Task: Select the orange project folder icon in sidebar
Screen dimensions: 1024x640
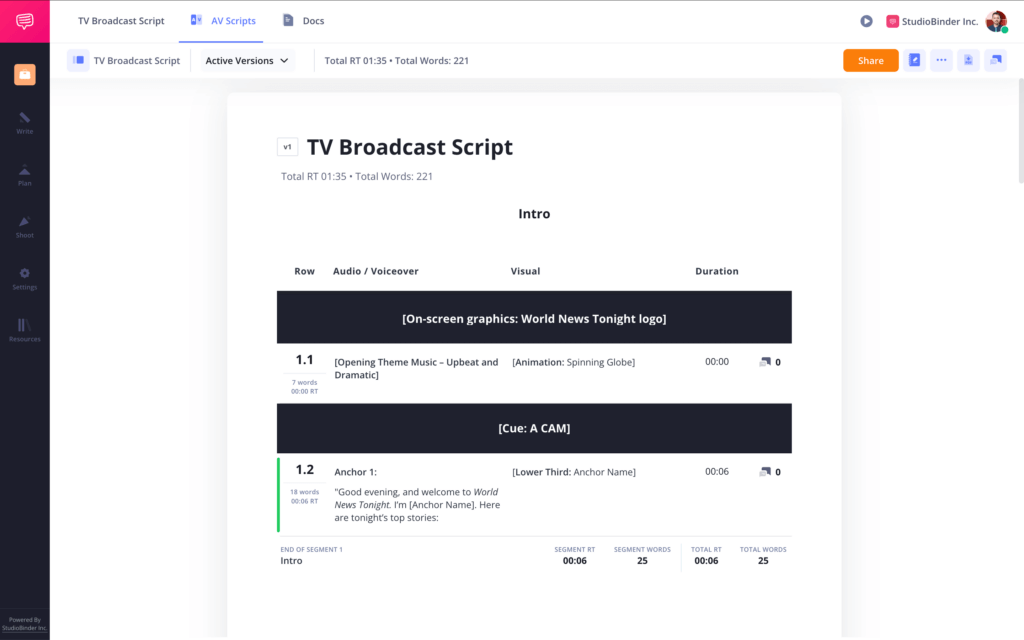Action: [23, 74]
